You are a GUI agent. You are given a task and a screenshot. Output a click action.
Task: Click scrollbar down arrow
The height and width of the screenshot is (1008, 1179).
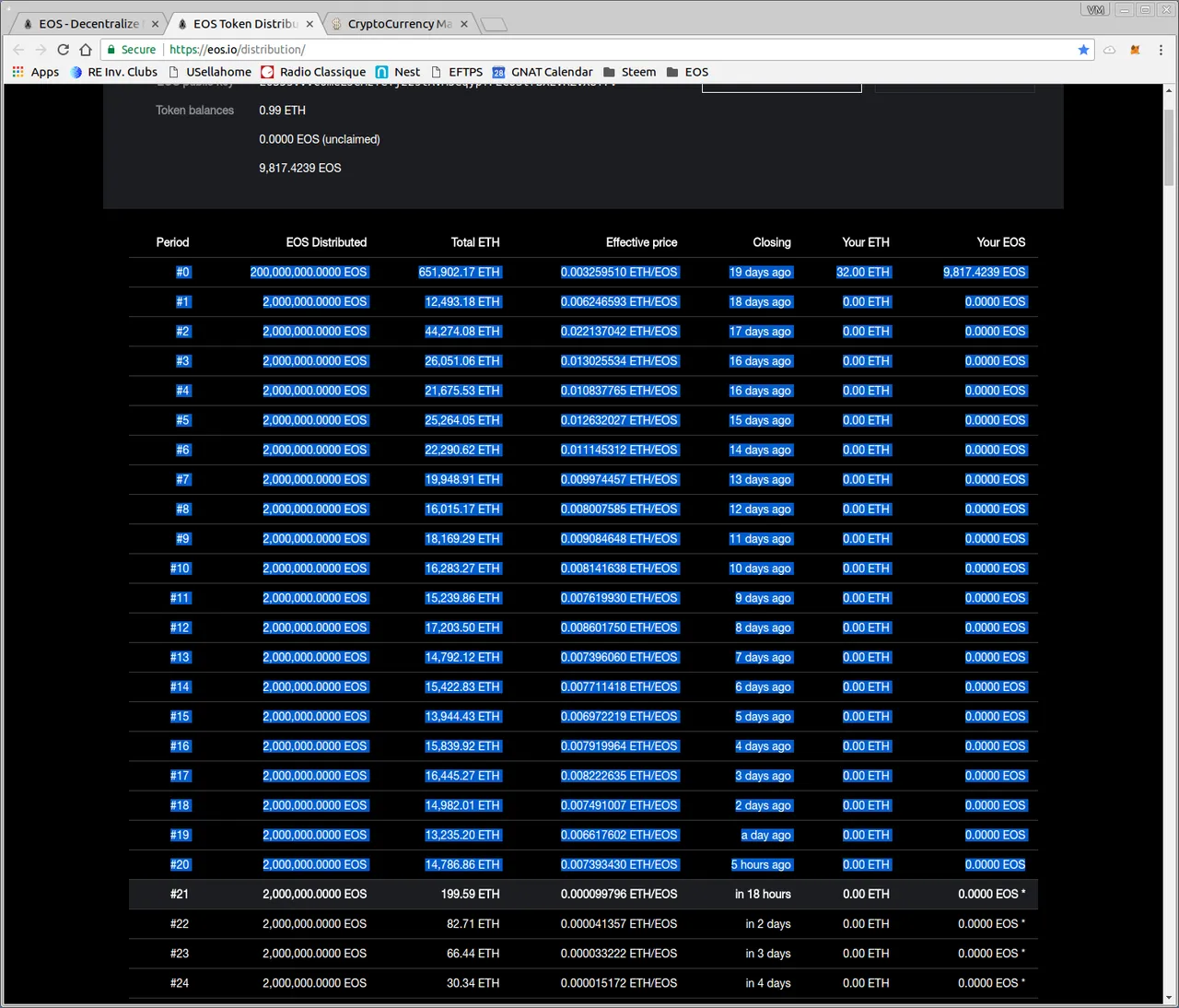pos(1169,998)
